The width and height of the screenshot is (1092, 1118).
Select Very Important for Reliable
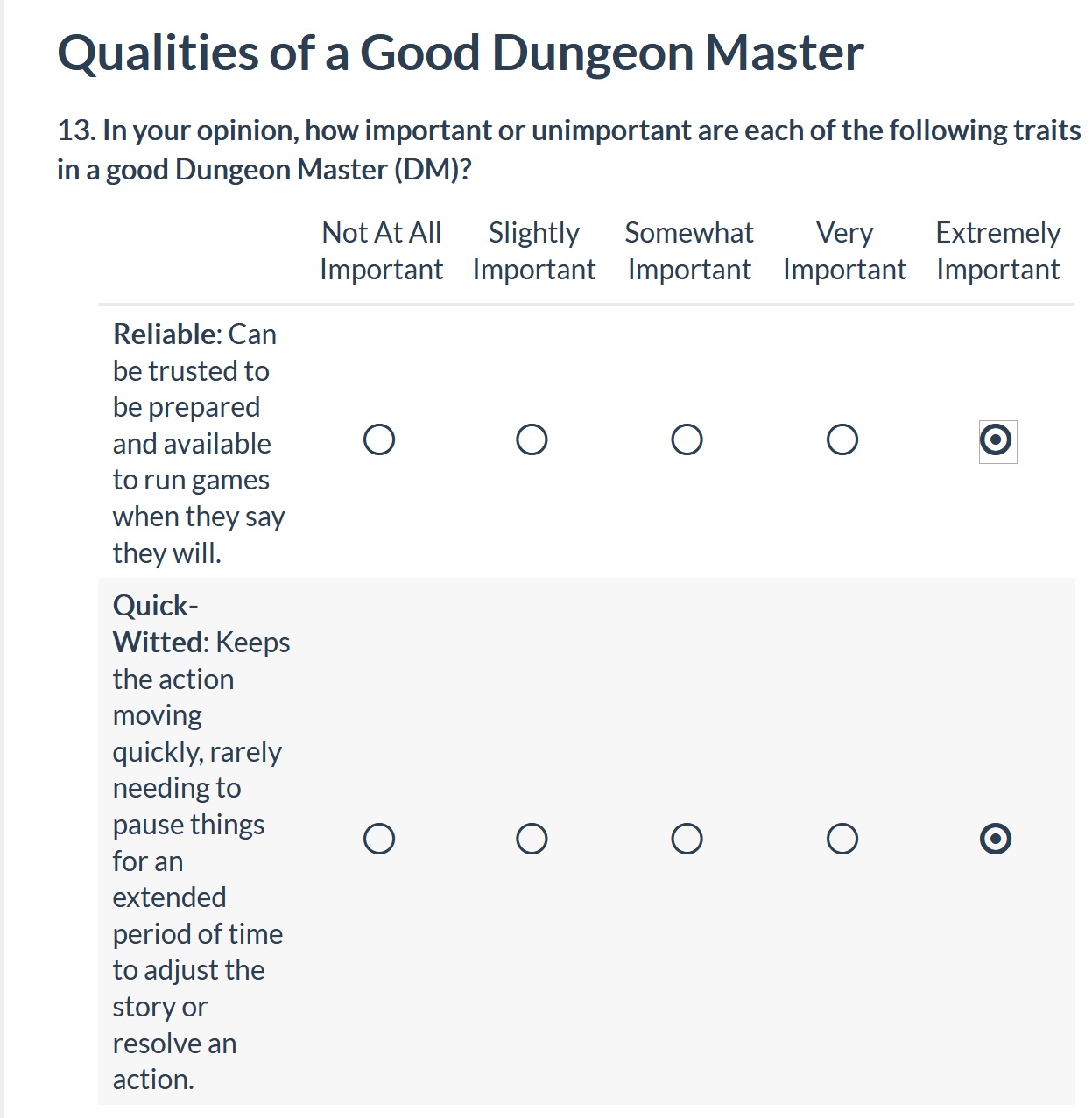tap(842, 439)
